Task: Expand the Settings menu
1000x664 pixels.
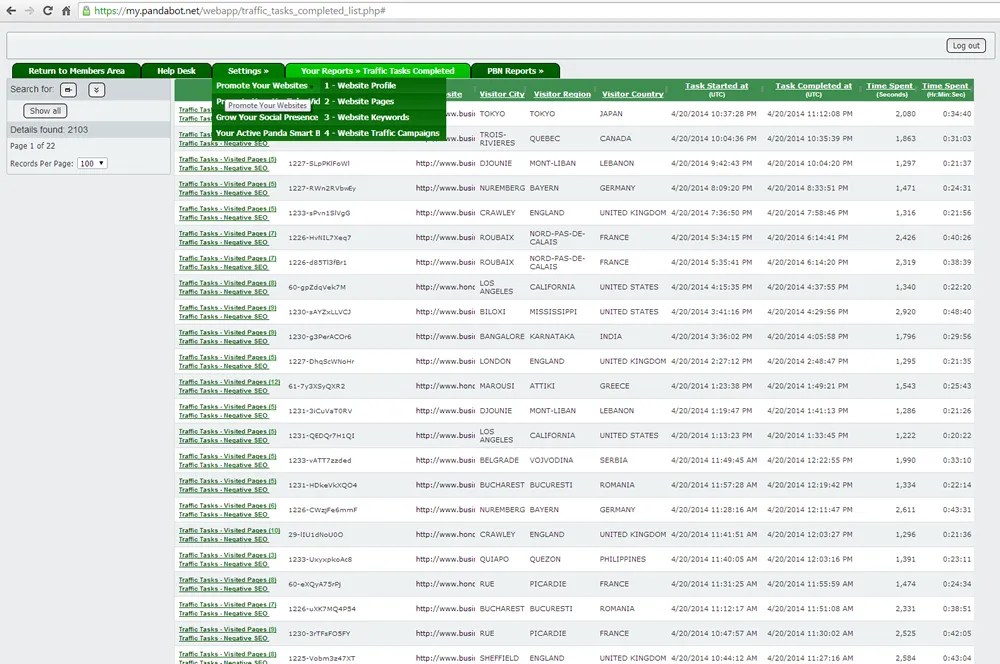Action: click(x=249, y=70)
